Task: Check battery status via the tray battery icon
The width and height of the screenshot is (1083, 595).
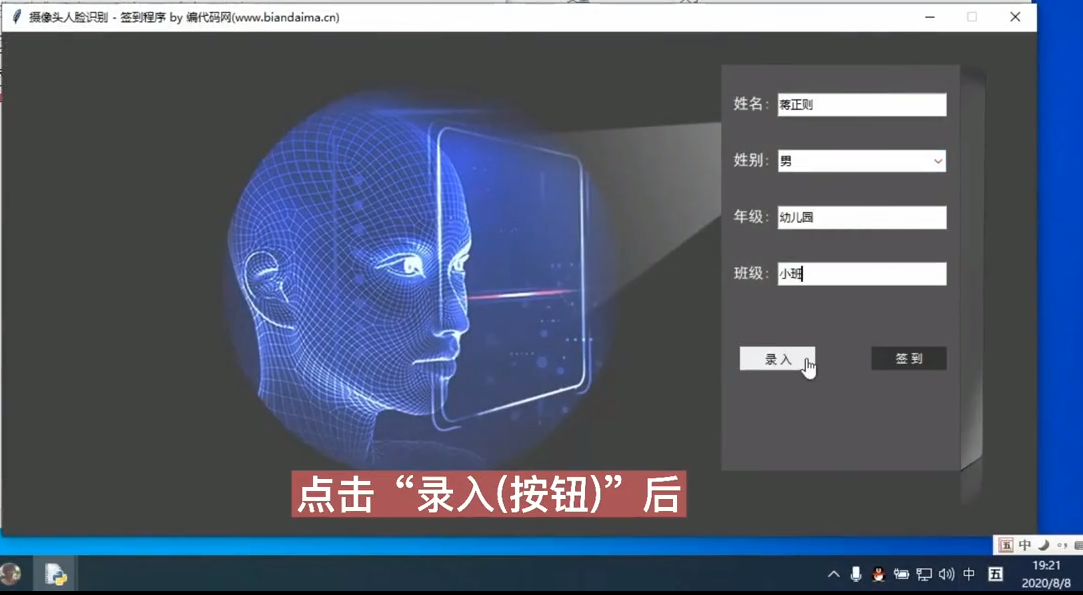Action: click(903, 574)
